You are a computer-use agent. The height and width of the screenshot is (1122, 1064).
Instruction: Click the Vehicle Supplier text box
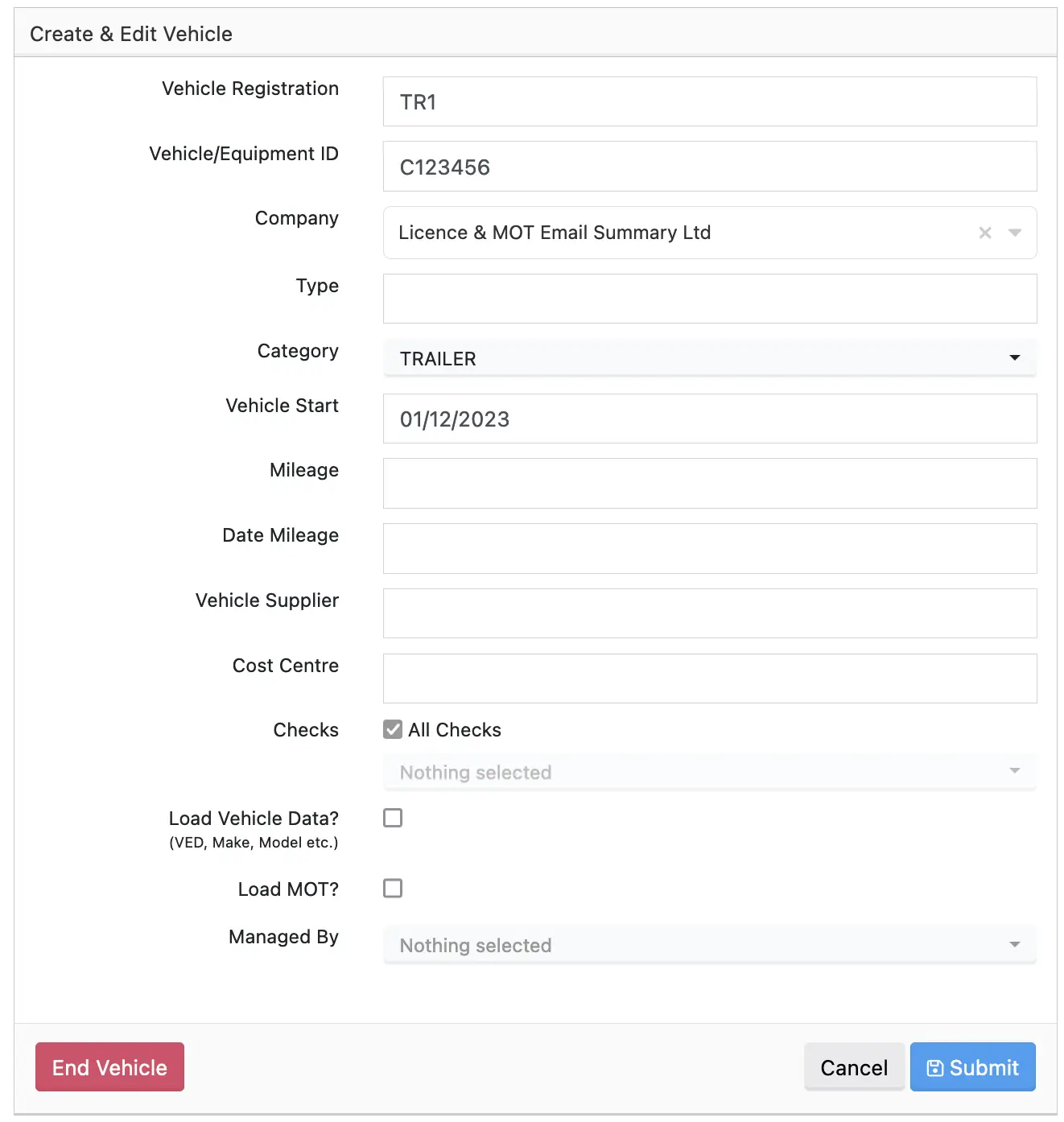pyautogui.click(x=709, y=613)
